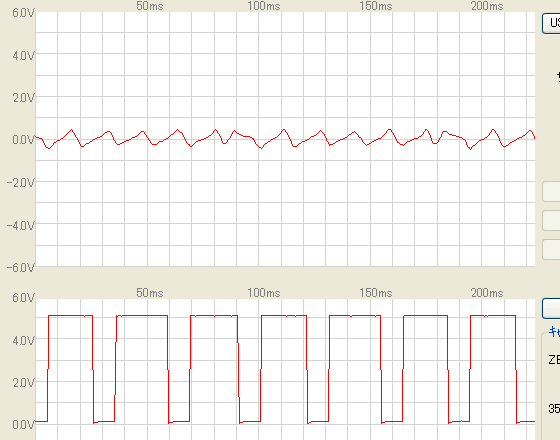This screenshot has height=440, width=560.
Task: Click the topmost blank button beside upper graph
Action: [551, 192]
